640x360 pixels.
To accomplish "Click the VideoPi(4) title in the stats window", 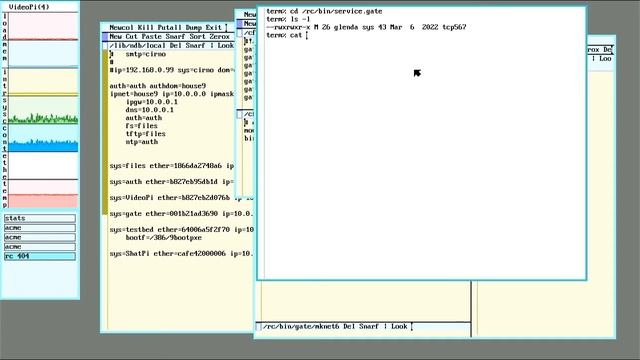I will [29, 7].
